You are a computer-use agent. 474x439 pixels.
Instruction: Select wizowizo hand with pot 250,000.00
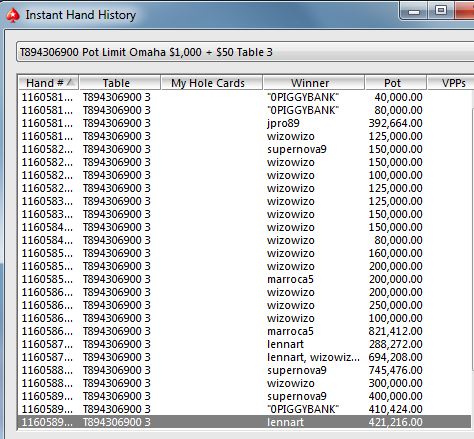[245, 305]
